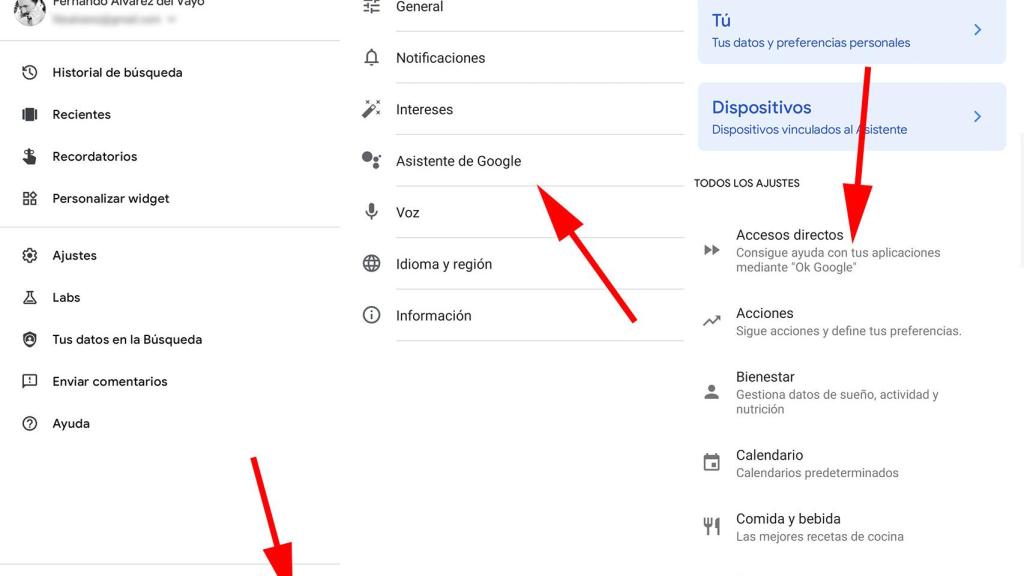Click the Historial de búsqueda clock icon
1024x576 pixels.
tap(30, 73)
